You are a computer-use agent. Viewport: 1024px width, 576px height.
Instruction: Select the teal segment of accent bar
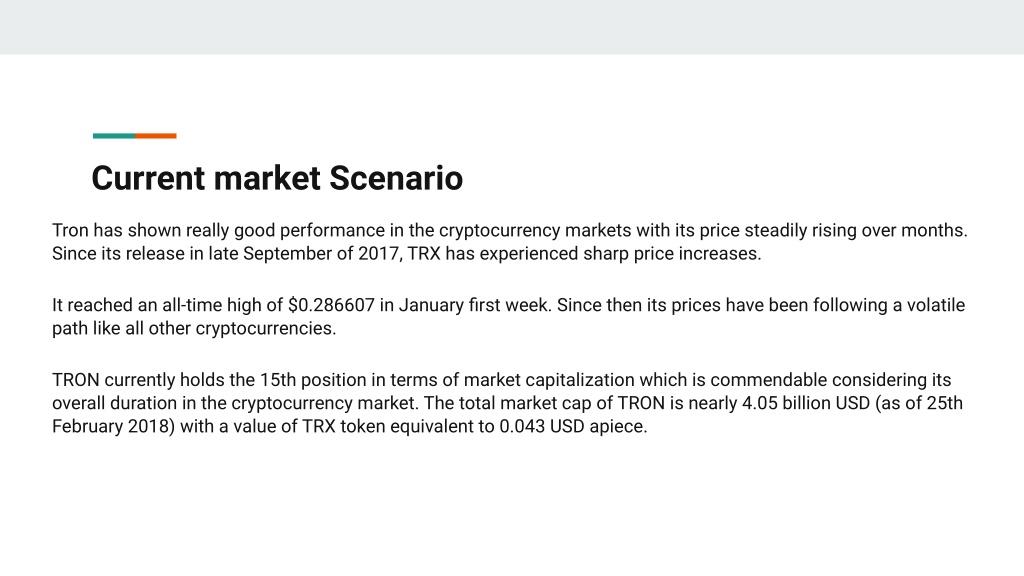[x=114, y=136]
